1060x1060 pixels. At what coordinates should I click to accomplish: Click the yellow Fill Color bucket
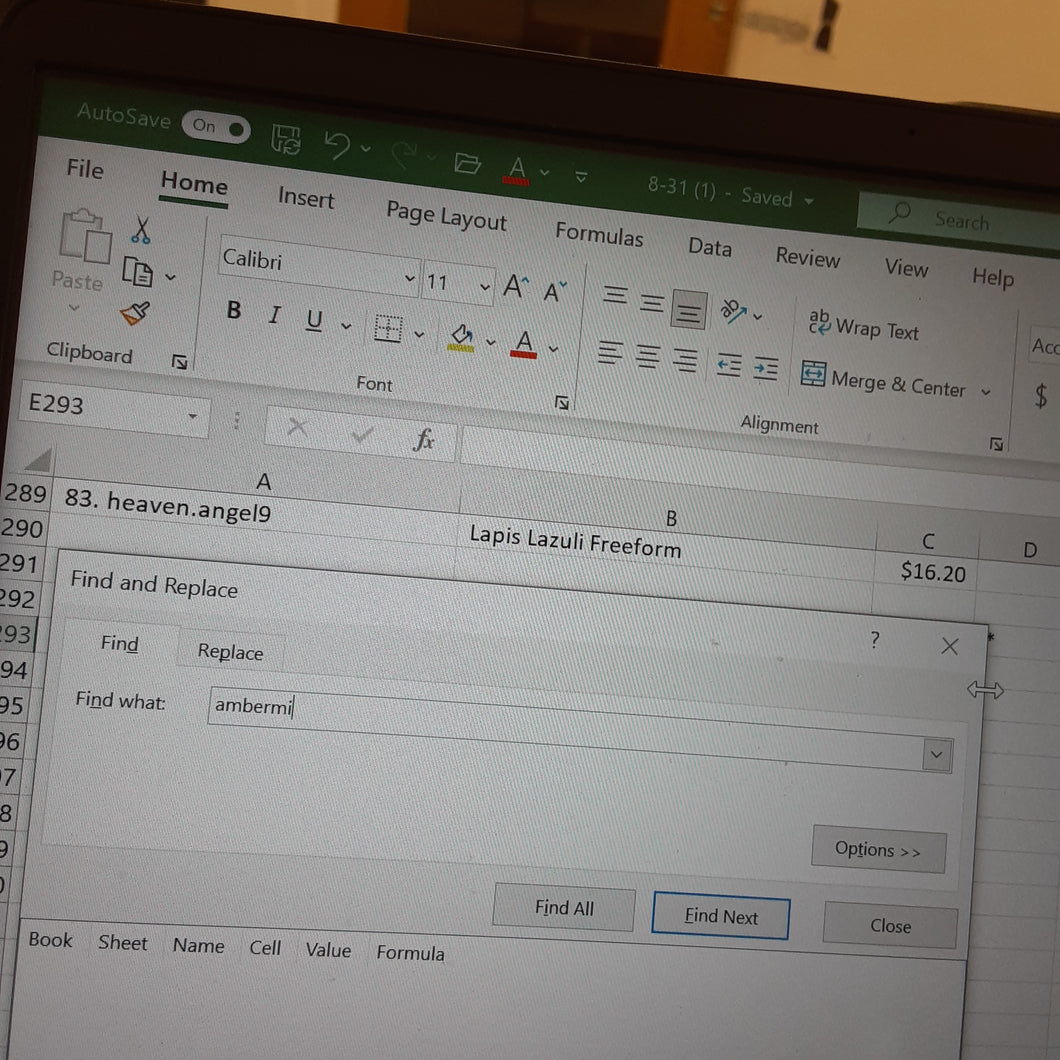(x=462, y=337)
